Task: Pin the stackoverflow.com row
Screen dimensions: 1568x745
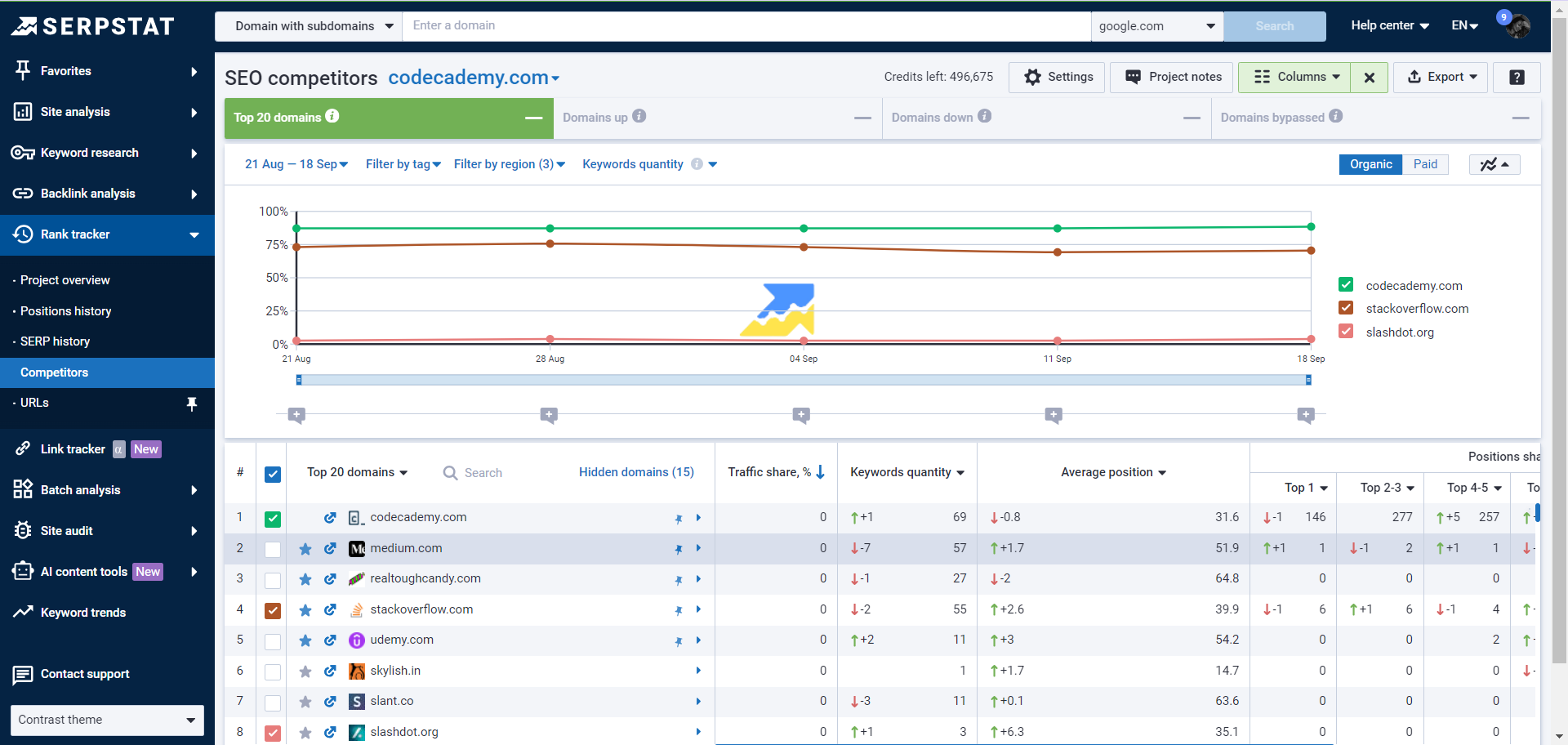Action: [x=678, y=609]
